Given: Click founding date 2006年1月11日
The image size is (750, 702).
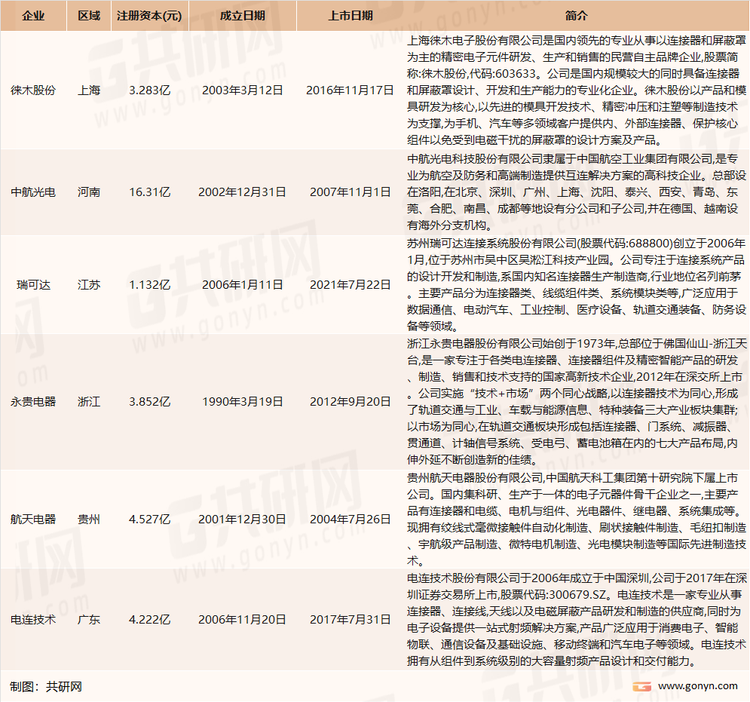Looking at the screenshot, I should (243, 285).
